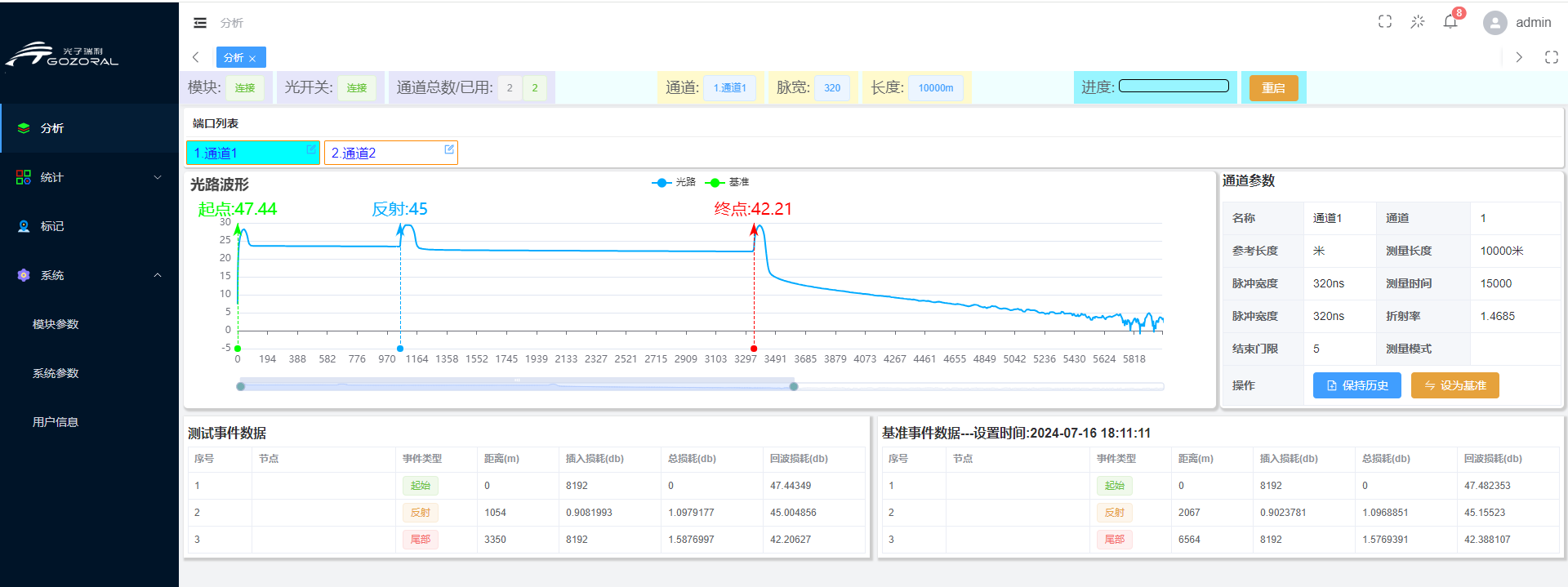
Task: Toggle fullscreen icon in top header
Action: [1385, 22]
